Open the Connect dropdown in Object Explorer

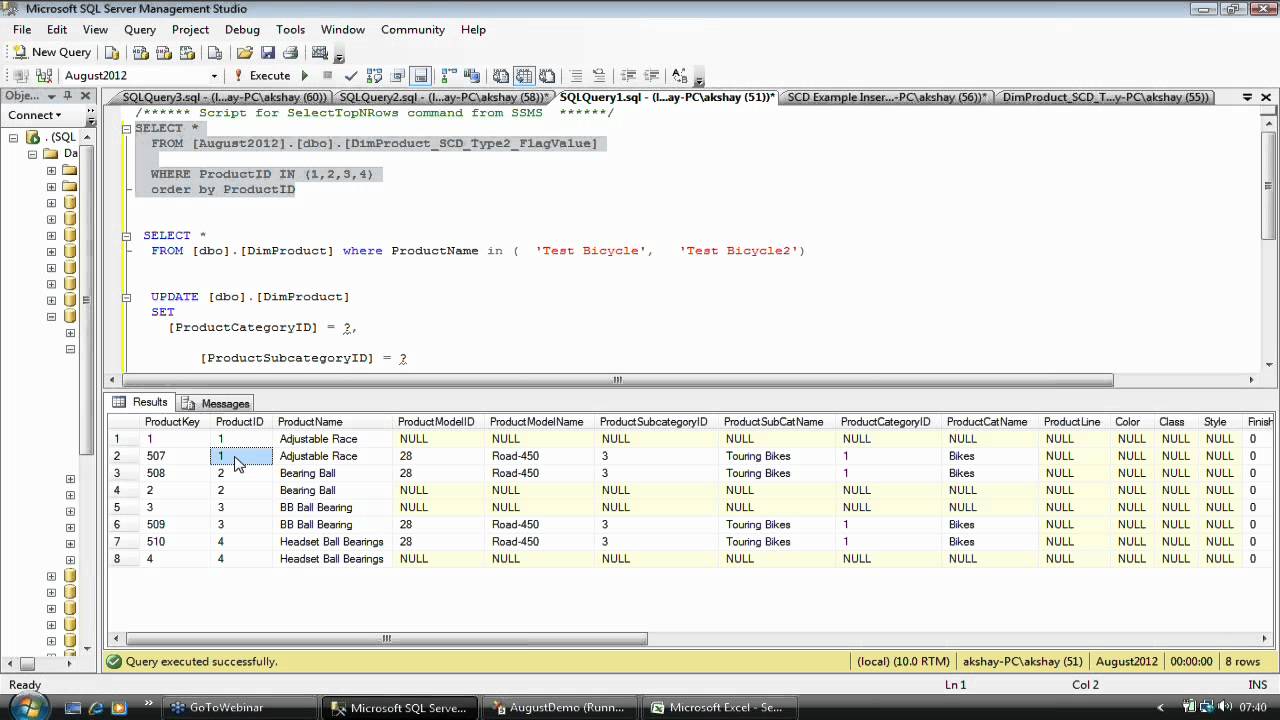pyautogui.click(x=32, y=115)
